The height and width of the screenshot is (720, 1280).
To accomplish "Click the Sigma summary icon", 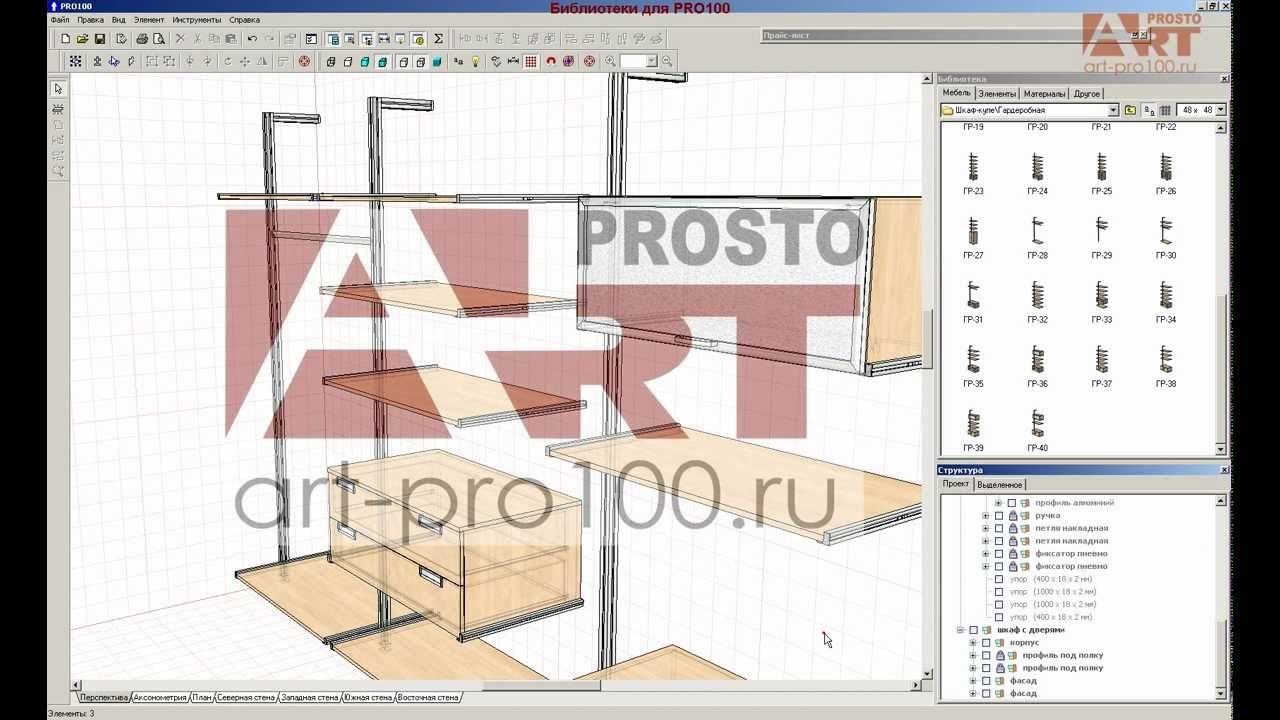I will [438, 39].
